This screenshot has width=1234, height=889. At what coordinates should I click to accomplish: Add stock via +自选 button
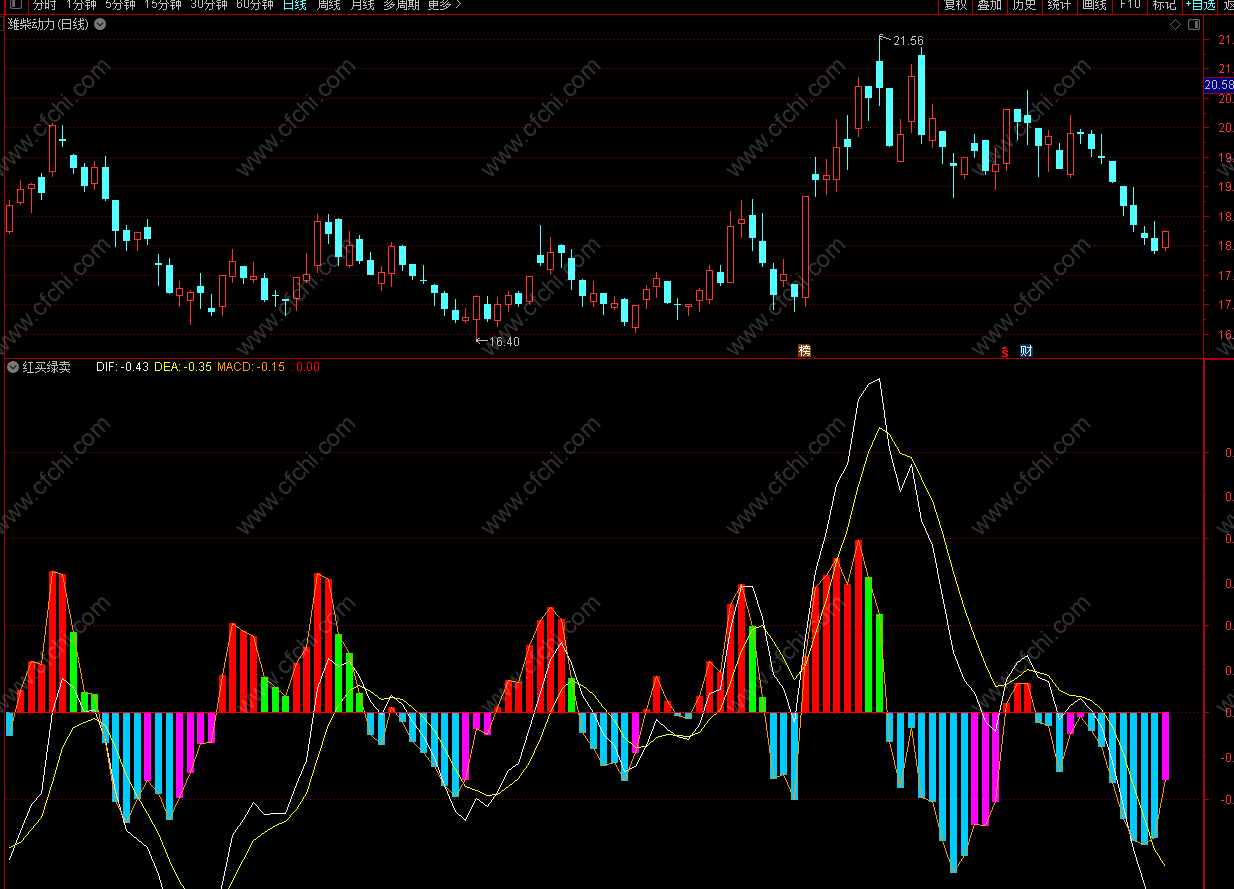pyautogui.click(x=1200, y=5)
